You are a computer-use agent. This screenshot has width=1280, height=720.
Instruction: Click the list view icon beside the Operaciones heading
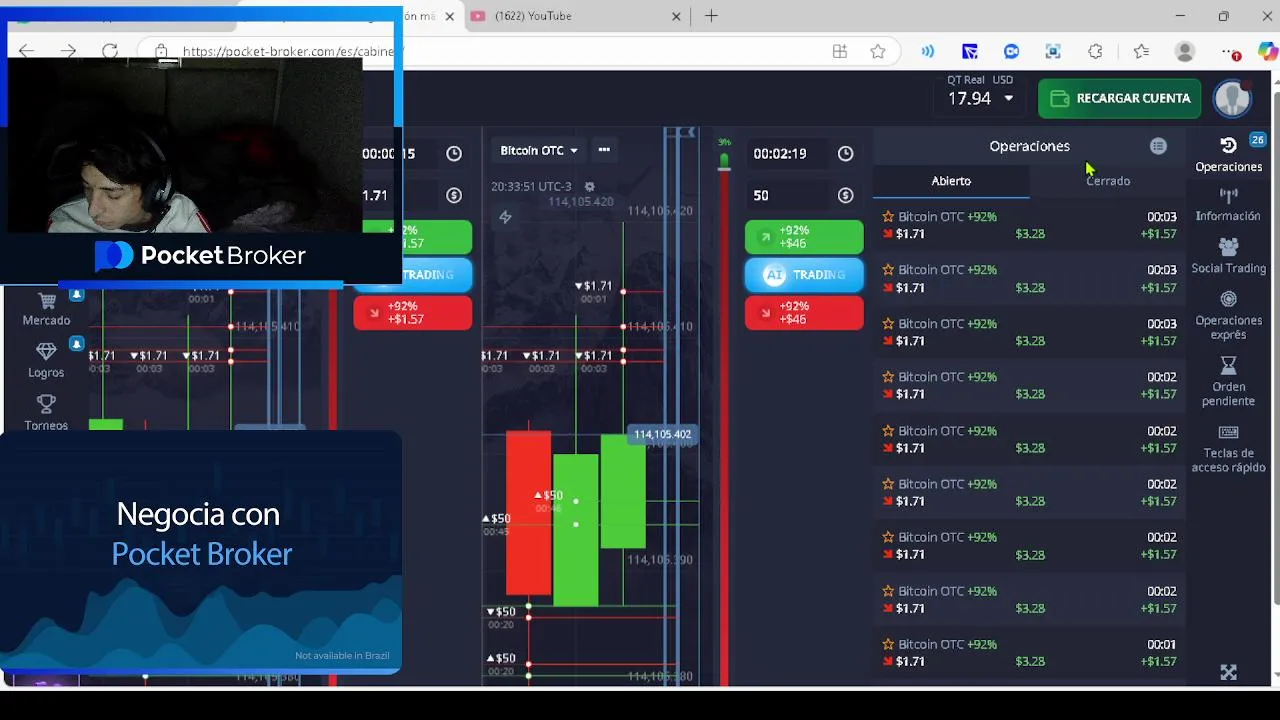[x=1158, y=146]
